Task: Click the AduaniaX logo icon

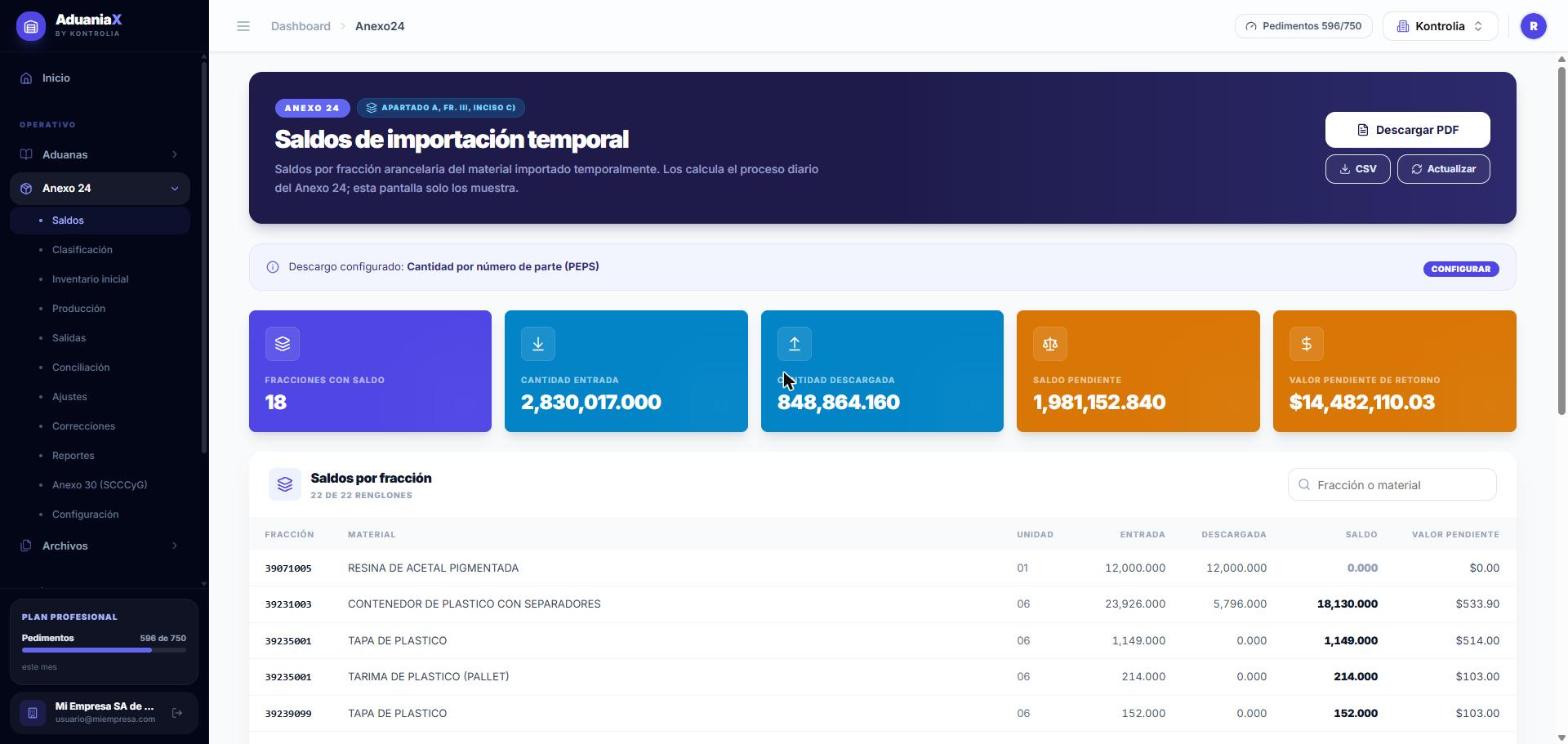Action: click(x=31, y=26)
